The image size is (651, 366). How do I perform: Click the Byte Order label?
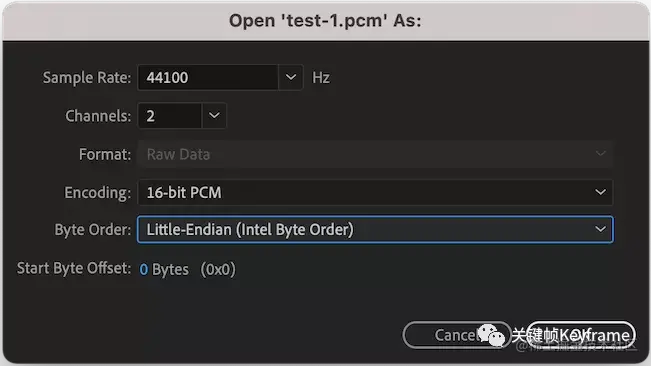coord(93,230)
